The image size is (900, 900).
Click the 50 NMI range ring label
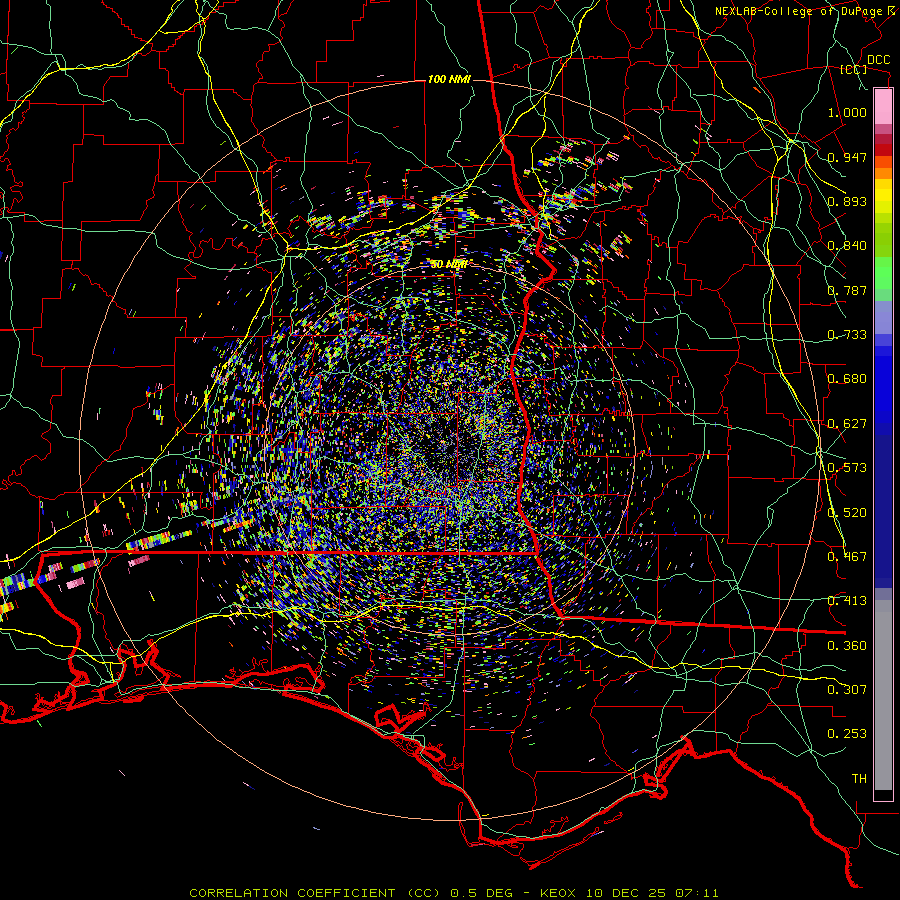(x=449, y=265)
